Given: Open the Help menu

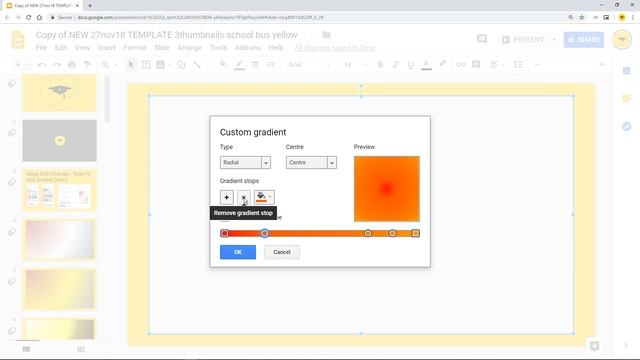Looking at the screenshot, I should 276,48.
